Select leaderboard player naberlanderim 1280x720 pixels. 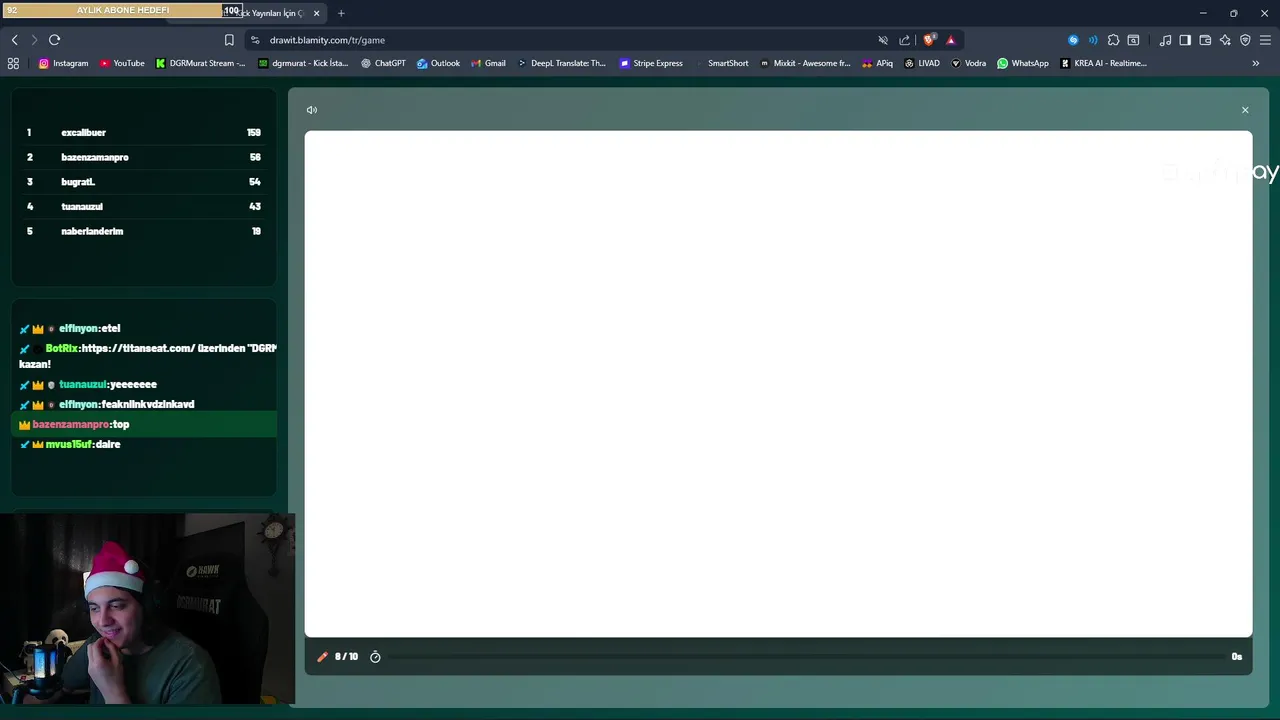coord(144,231)
